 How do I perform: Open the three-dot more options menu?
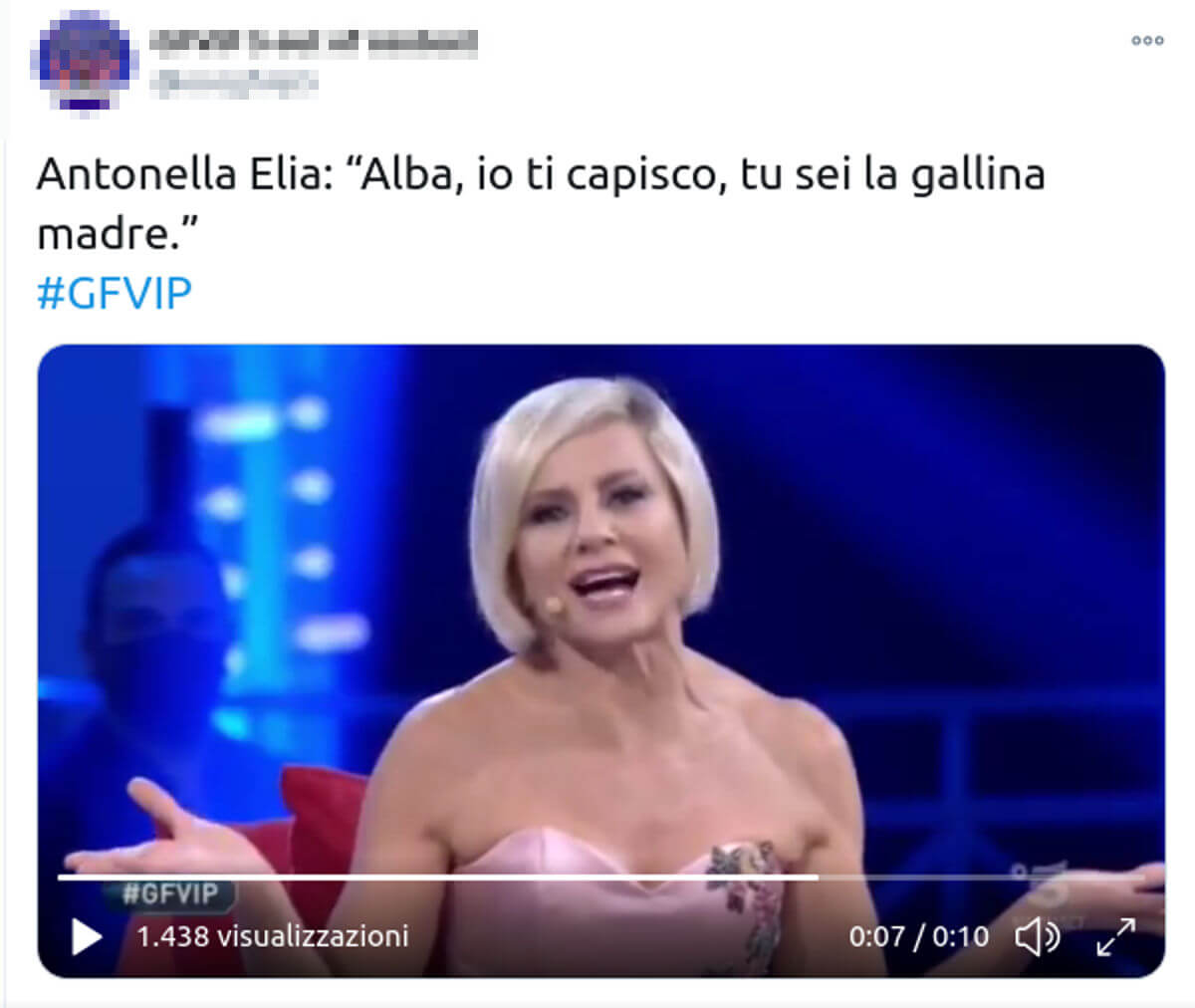pyautogui.click(x=1147, y=41)
